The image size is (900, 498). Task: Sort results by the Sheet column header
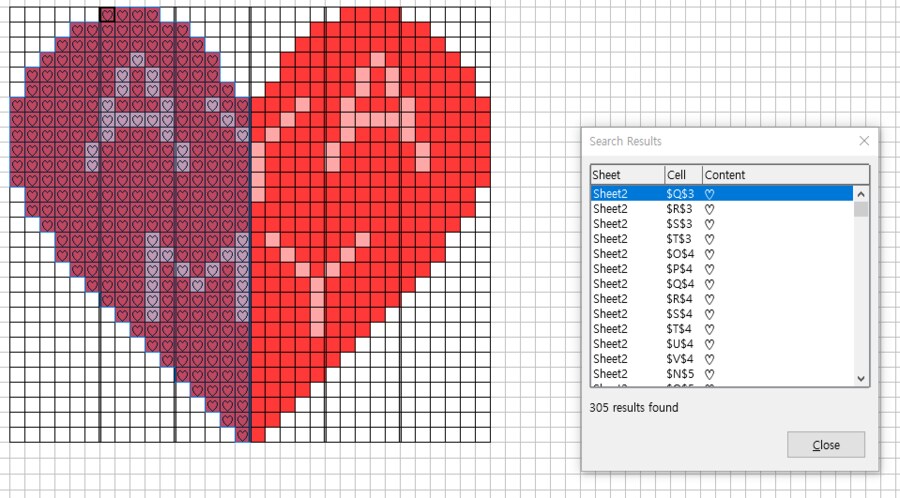(626, 175)
